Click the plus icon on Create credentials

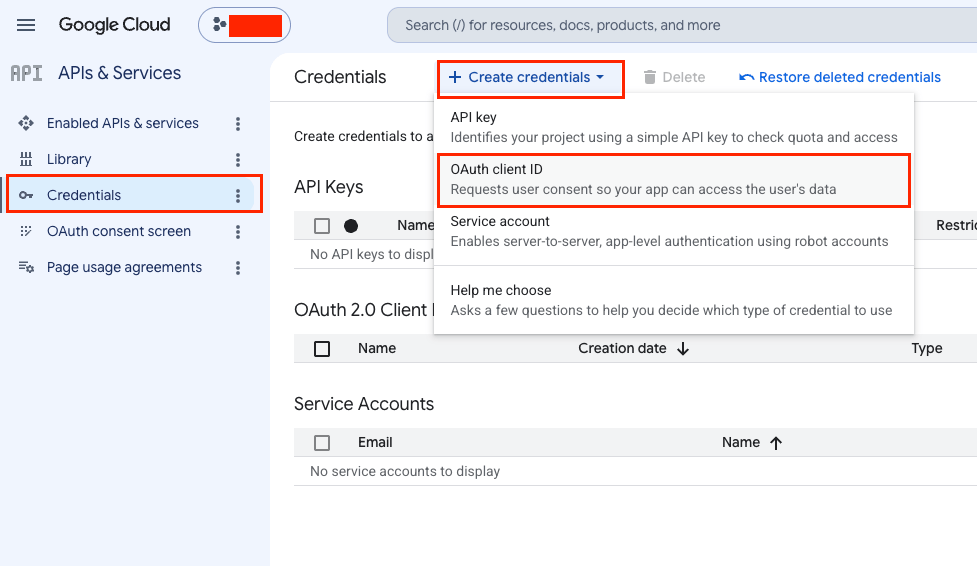[x=455, y=77]
